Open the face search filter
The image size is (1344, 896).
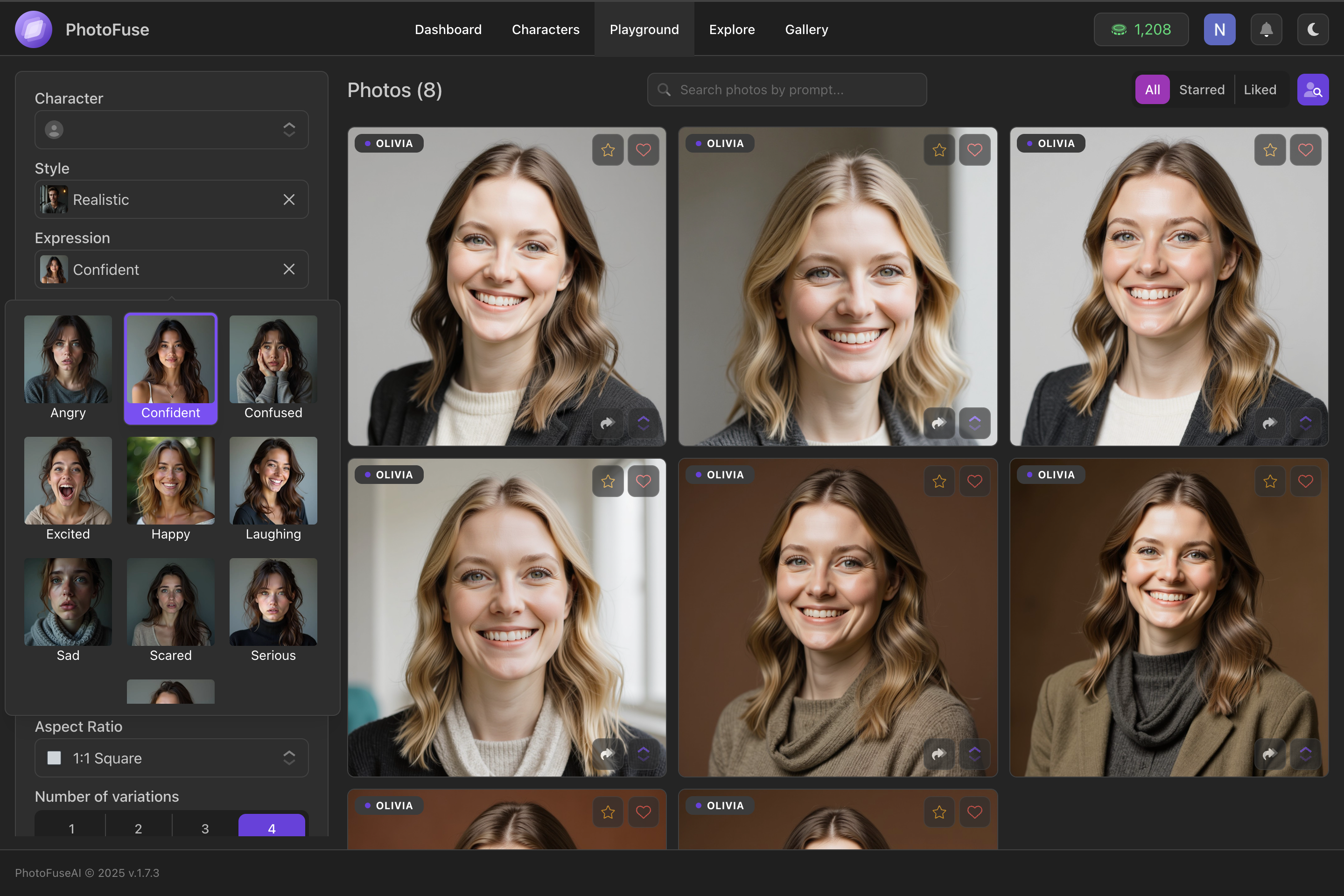tap(1313, 89)
